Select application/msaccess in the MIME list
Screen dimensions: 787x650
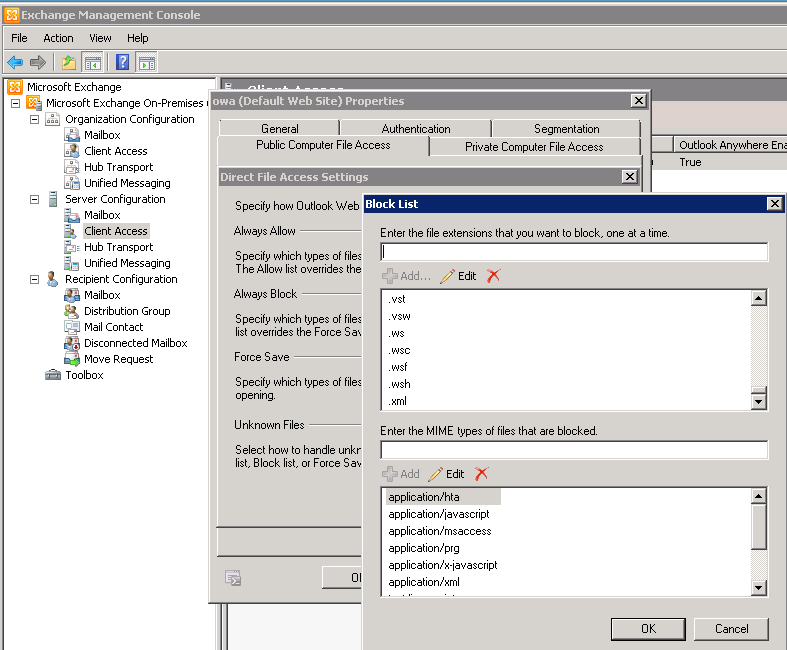440,531
